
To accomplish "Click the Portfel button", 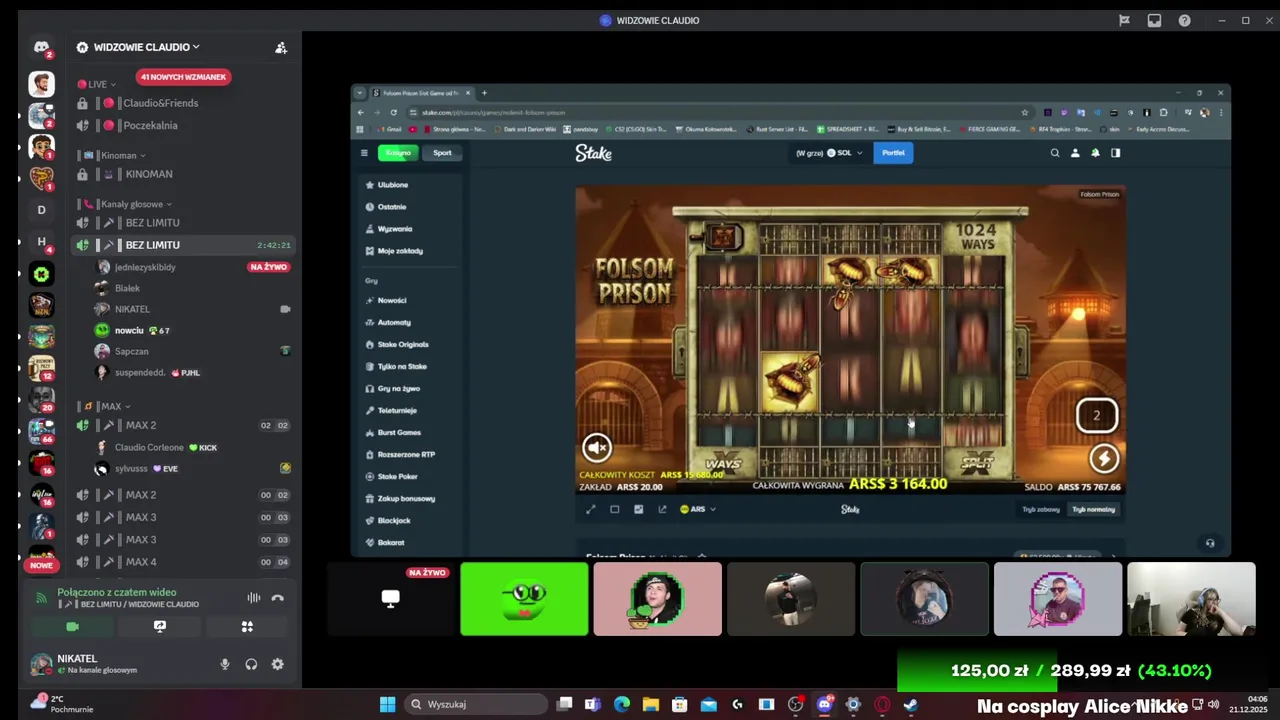I will (x=893, y=153).
